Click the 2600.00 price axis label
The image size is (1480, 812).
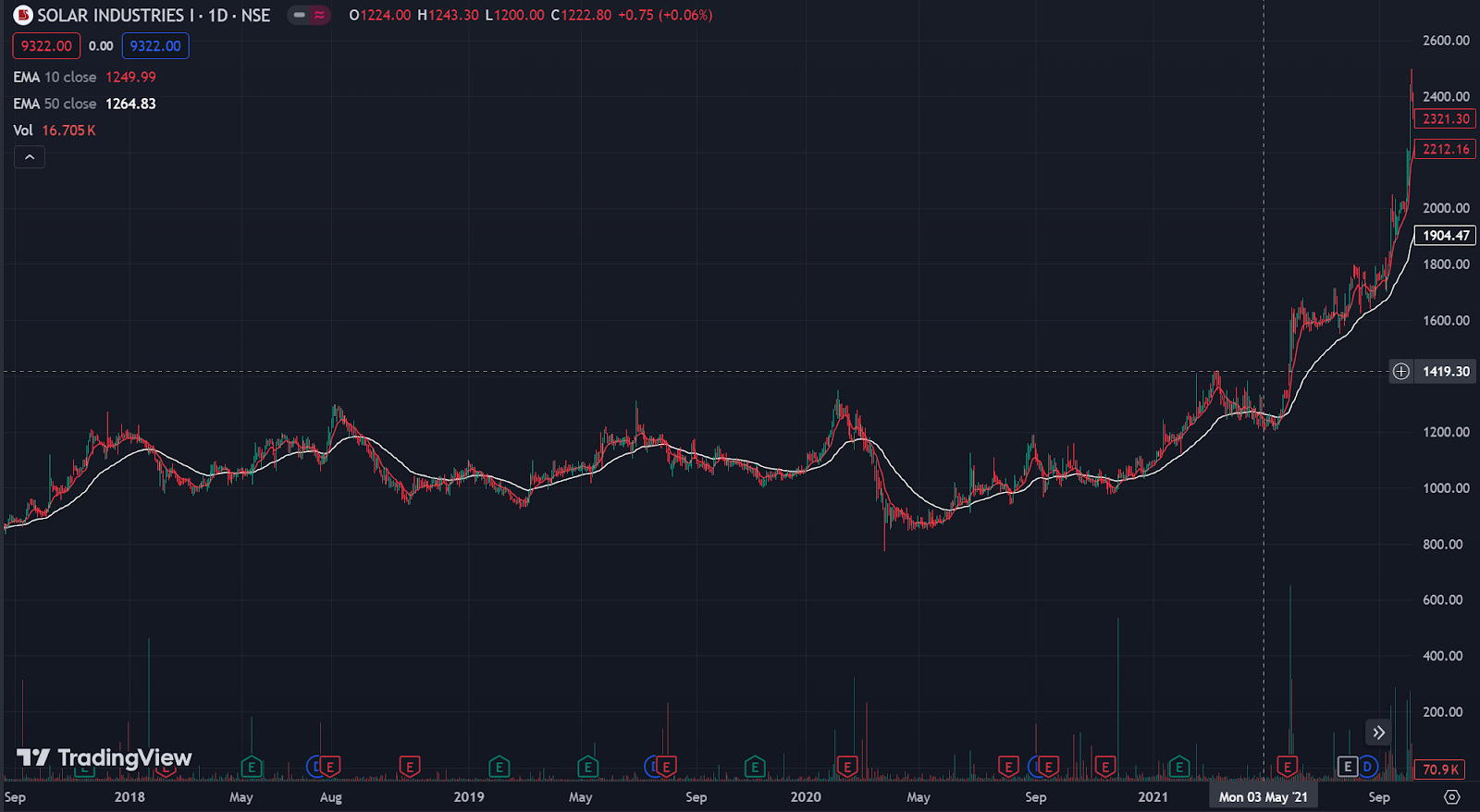[x=1446, y=40]
